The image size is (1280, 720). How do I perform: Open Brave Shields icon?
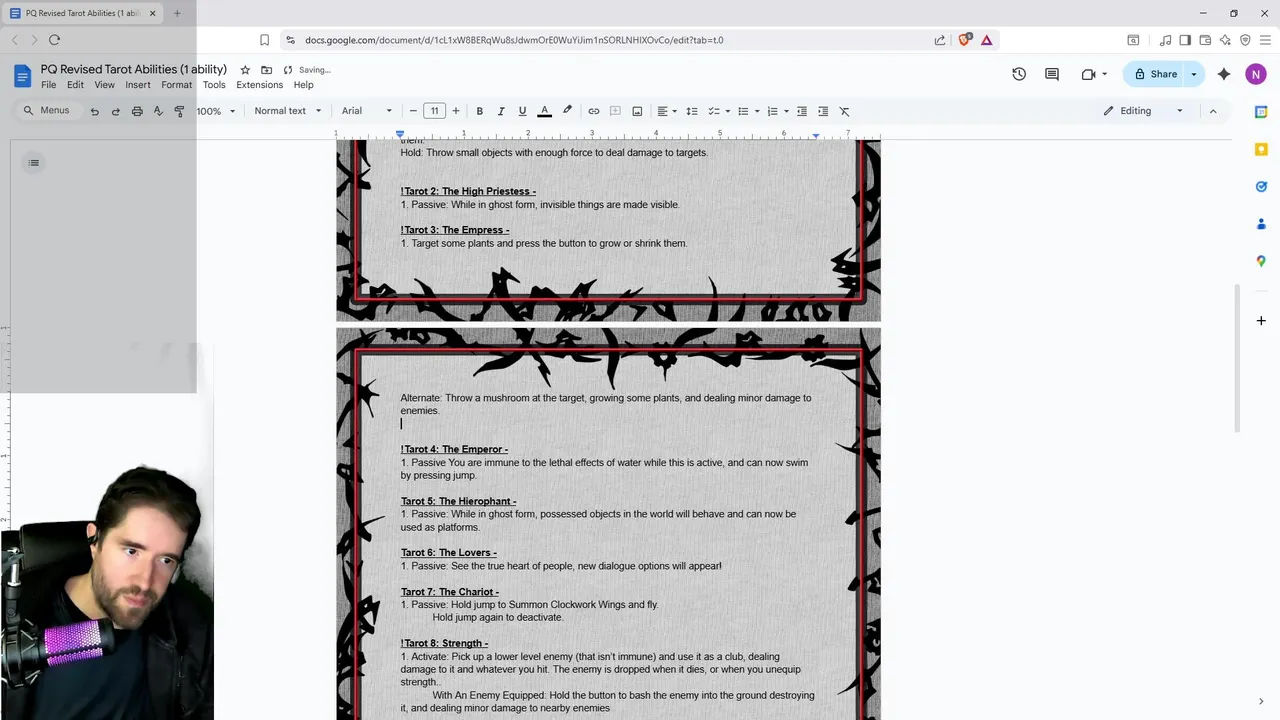(x=965, y=40)
